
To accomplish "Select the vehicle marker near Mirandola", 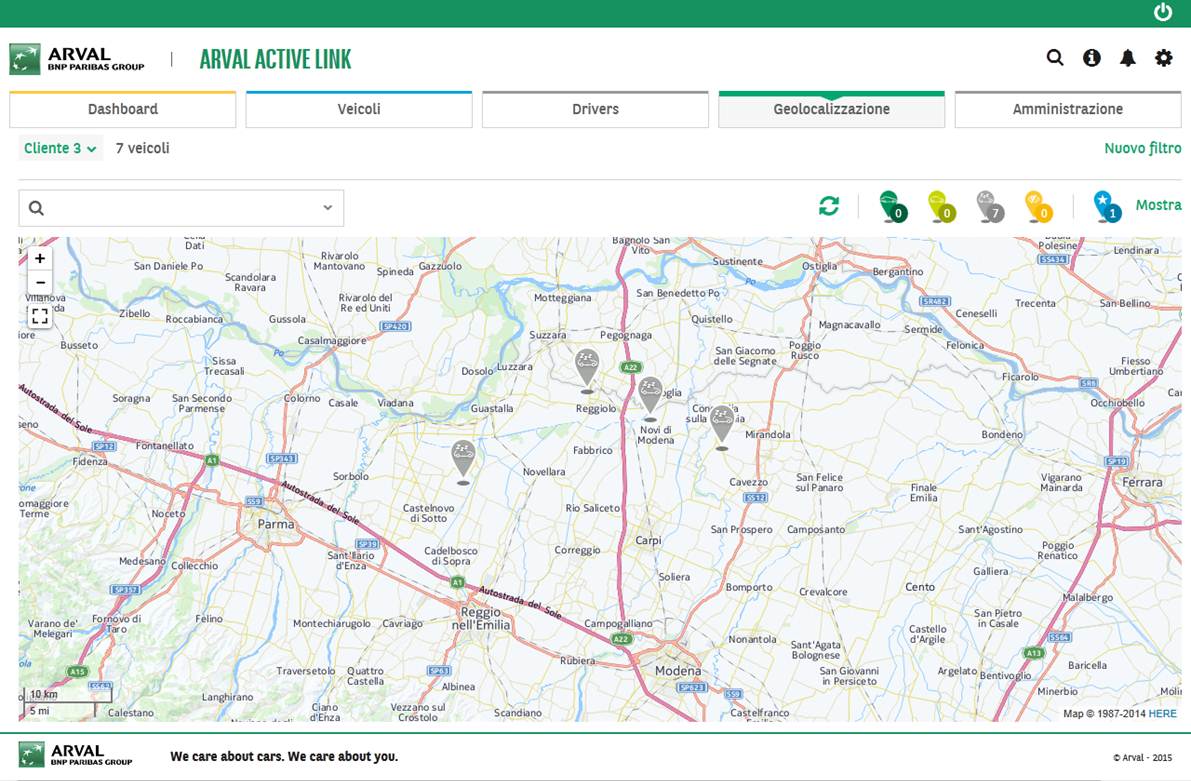I will pyautogui.click(x=722, y=425).
